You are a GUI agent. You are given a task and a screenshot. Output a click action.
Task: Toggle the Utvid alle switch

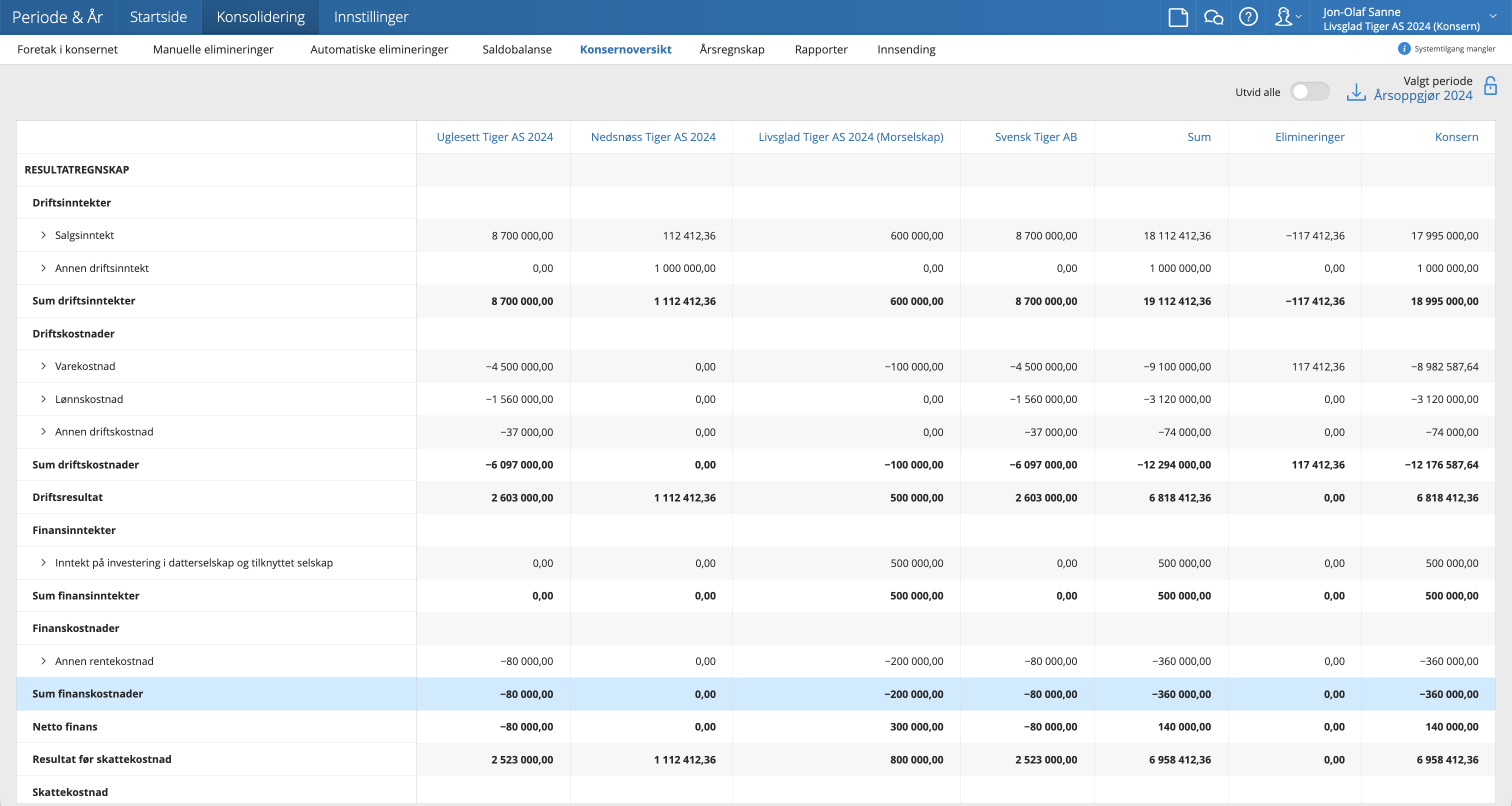[1309, 91]
